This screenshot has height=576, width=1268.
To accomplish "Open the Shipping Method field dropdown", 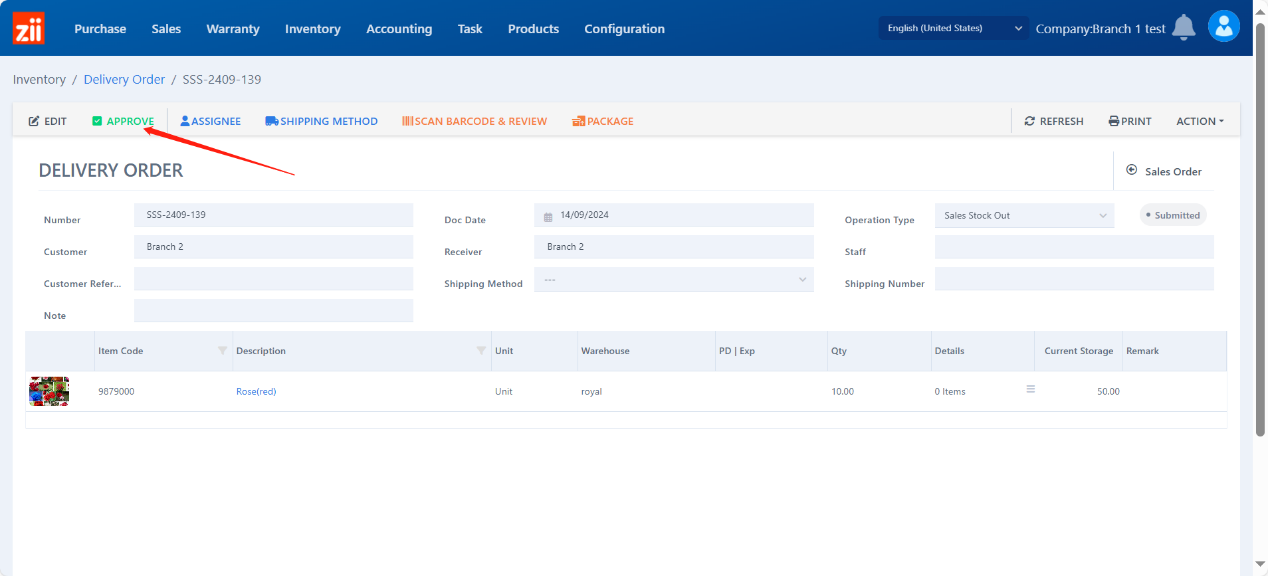I will click(x=674, y=280).
